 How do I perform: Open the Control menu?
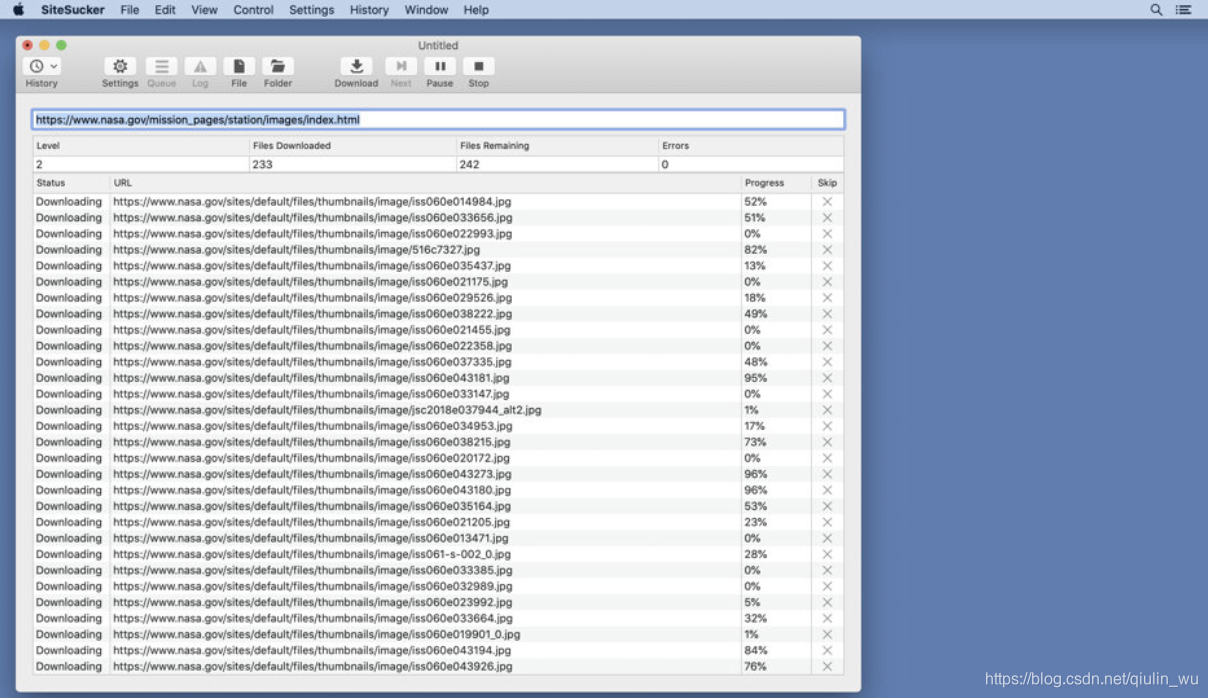(253, 10)
